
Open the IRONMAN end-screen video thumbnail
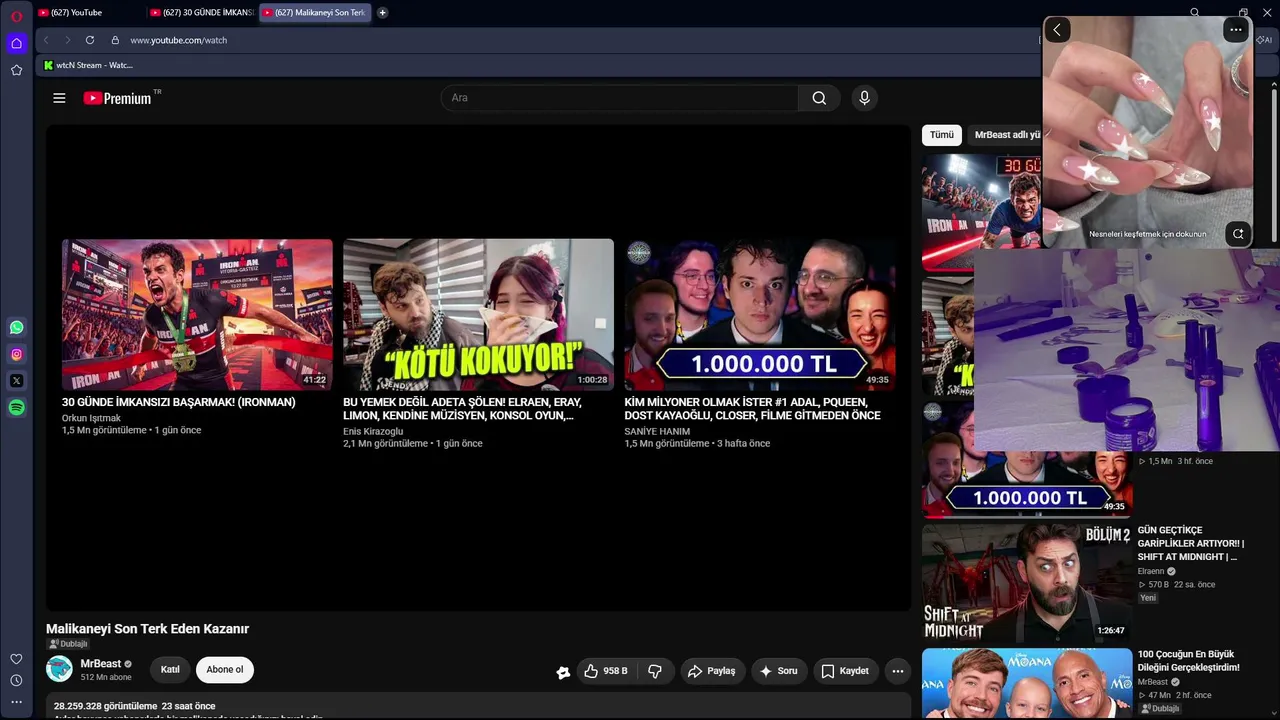tap(197, 314)
